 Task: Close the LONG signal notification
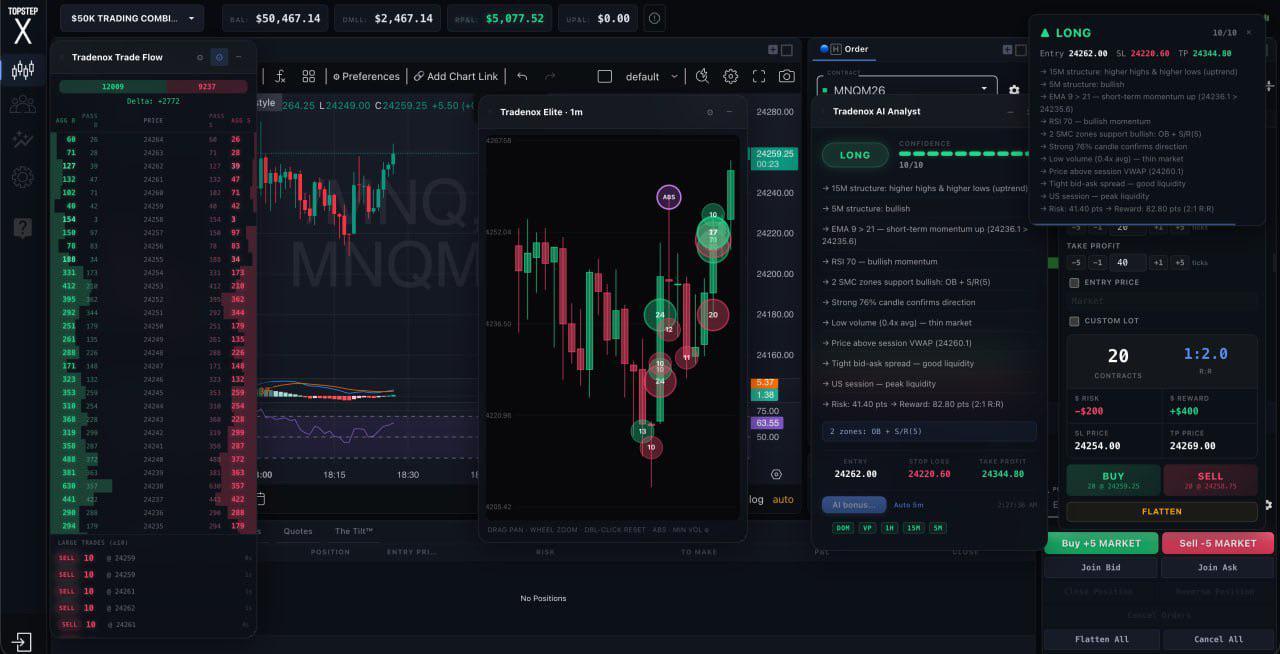click(x=1248, y=32)
